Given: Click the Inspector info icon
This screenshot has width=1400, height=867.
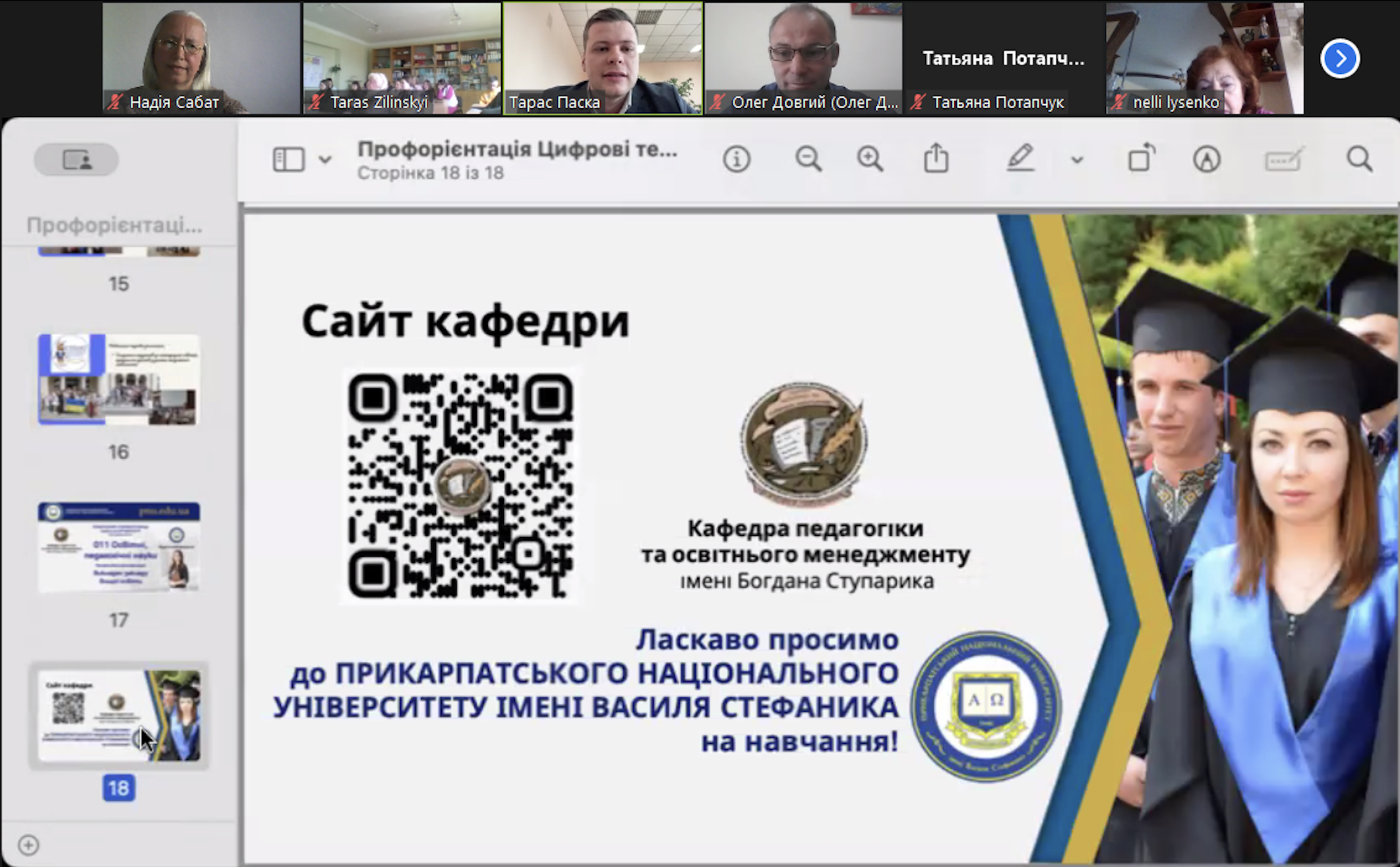Looking at the screenshot, I should click(x=737, y=160).
